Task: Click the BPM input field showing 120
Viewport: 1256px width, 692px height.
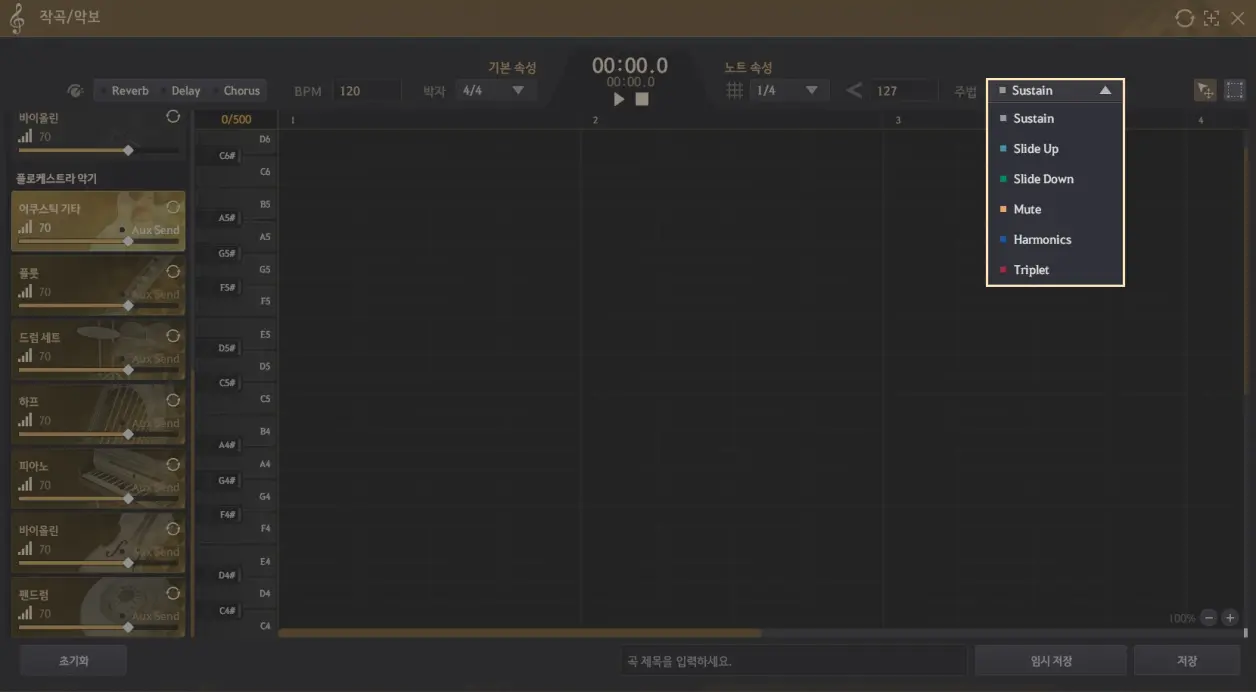Action: [366, 90]
